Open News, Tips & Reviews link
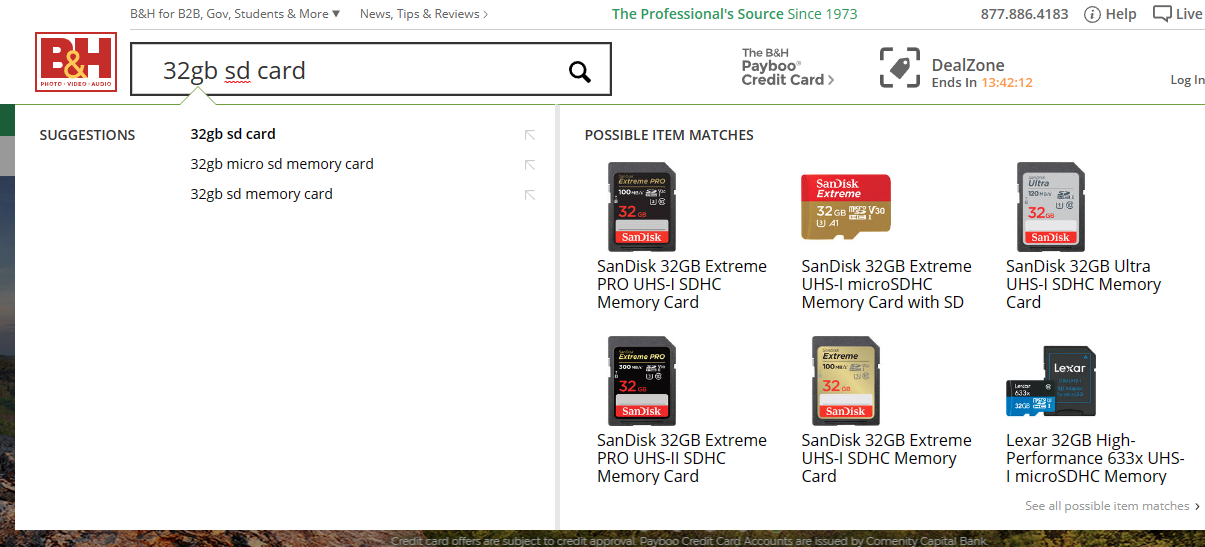 424,14
